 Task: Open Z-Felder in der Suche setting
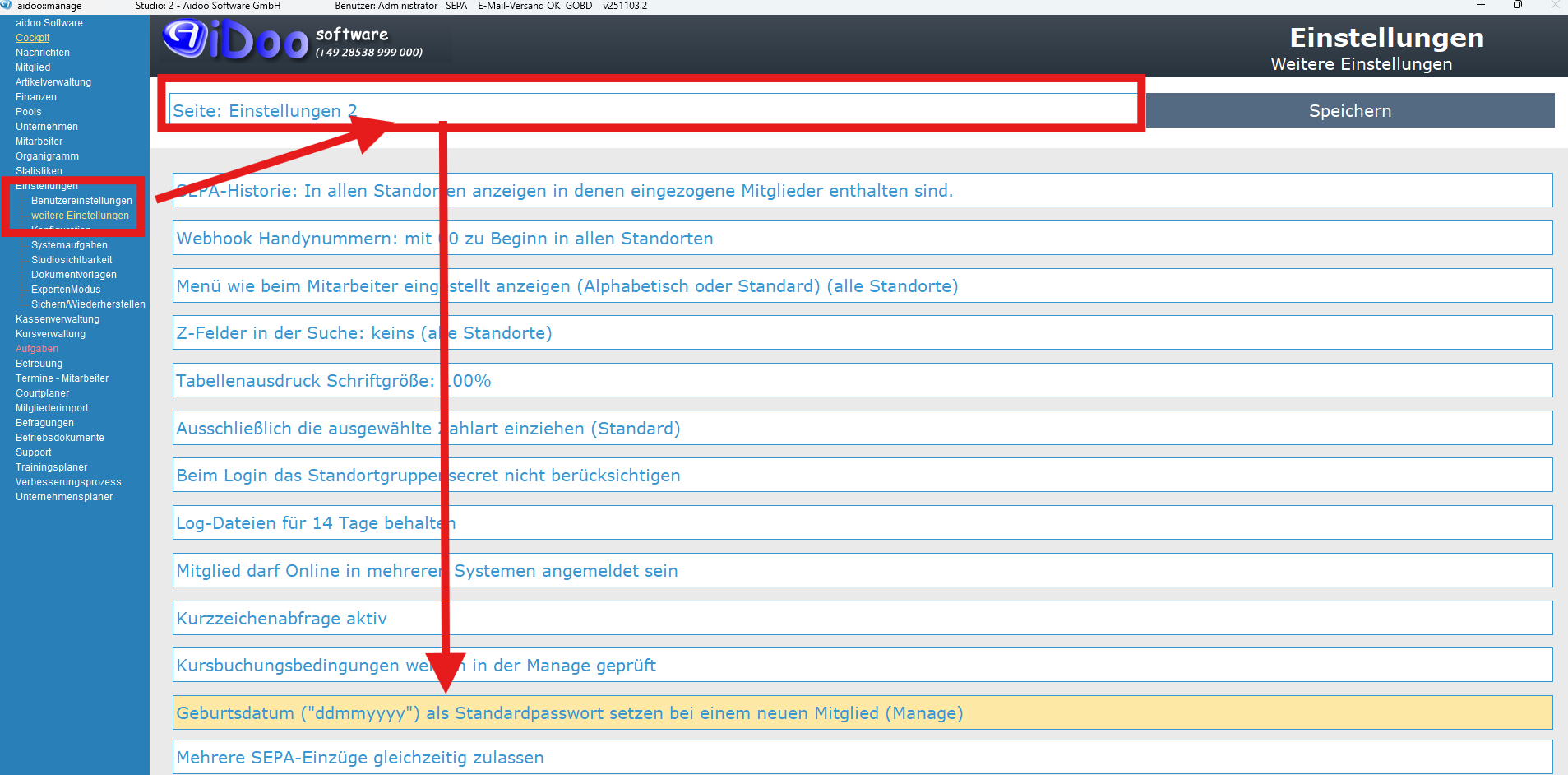pos(862,333)
